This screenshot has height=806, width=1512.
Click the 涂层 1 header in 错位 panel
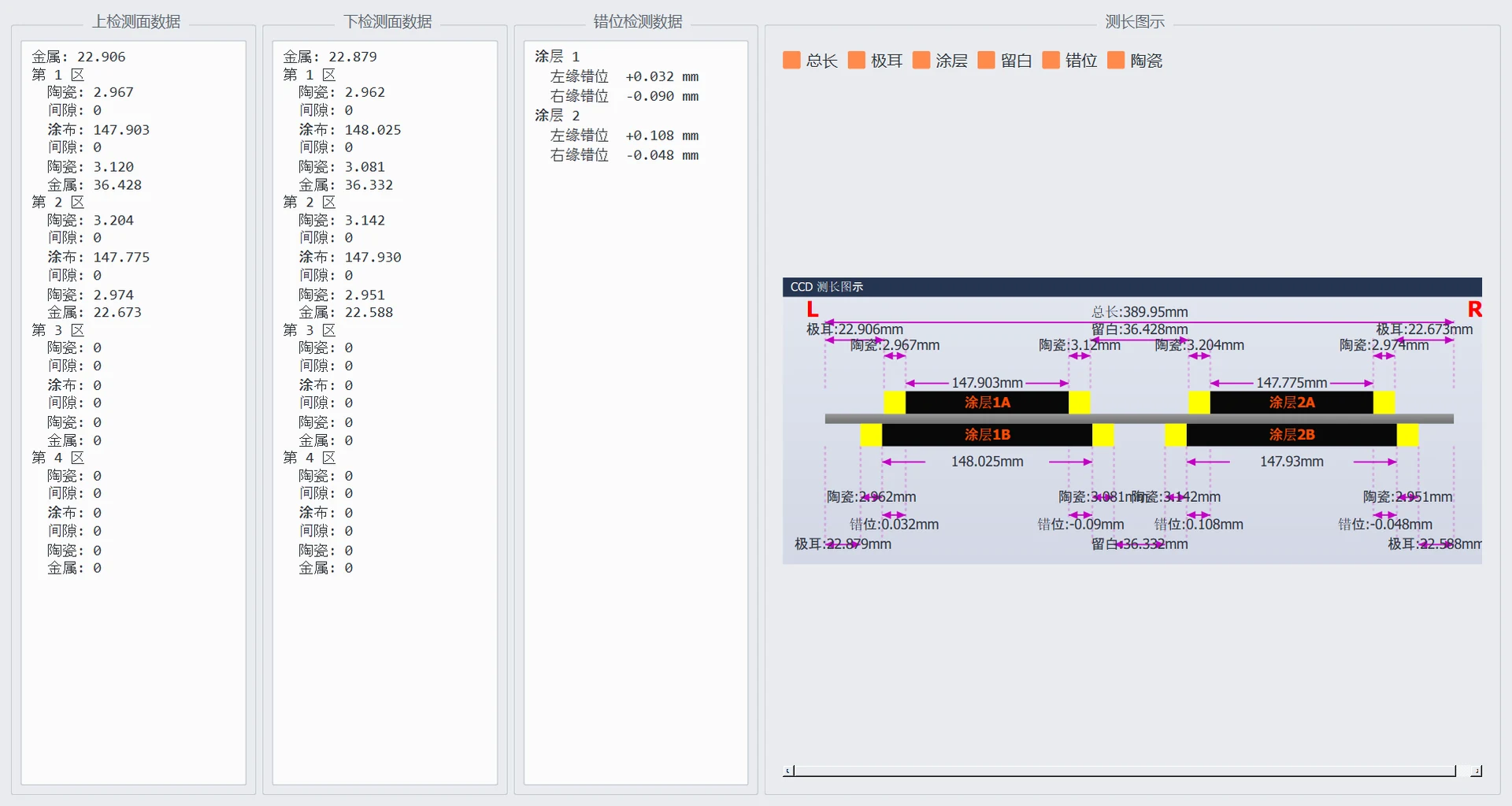tap(557, 57)
